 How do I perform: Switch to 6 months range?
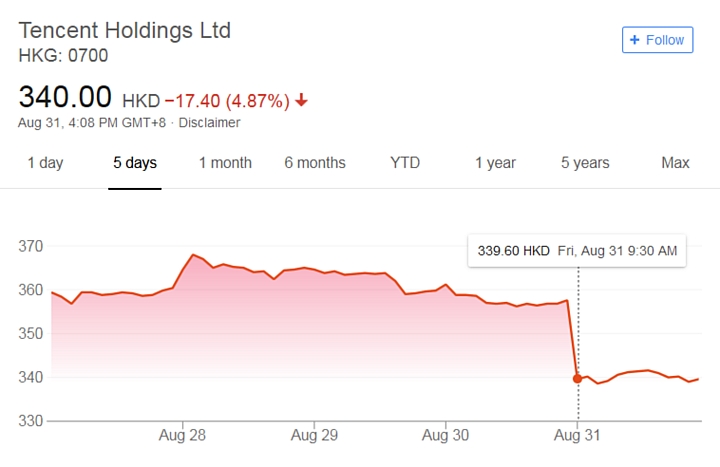tap(315, 163)
